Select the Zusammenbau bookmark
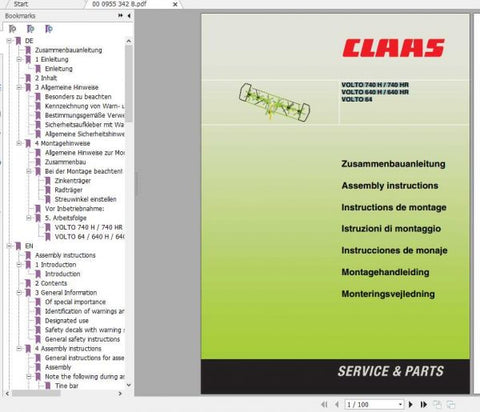Viewport: 480px width, 412px height. coord(65,162)
